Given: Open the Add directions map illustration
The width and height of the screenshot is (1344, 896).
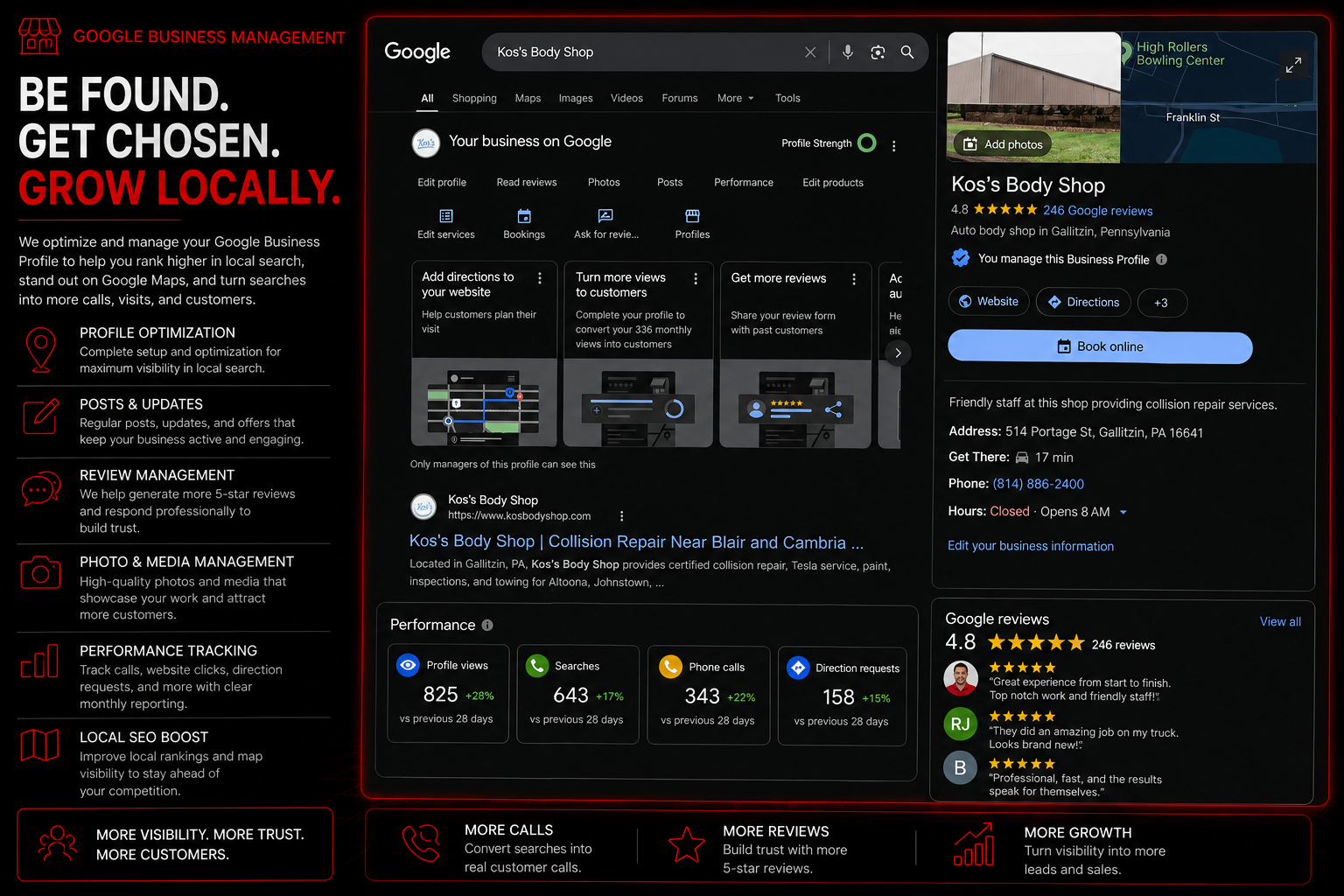Looking at the screenshot, I should tap(484, 402).
